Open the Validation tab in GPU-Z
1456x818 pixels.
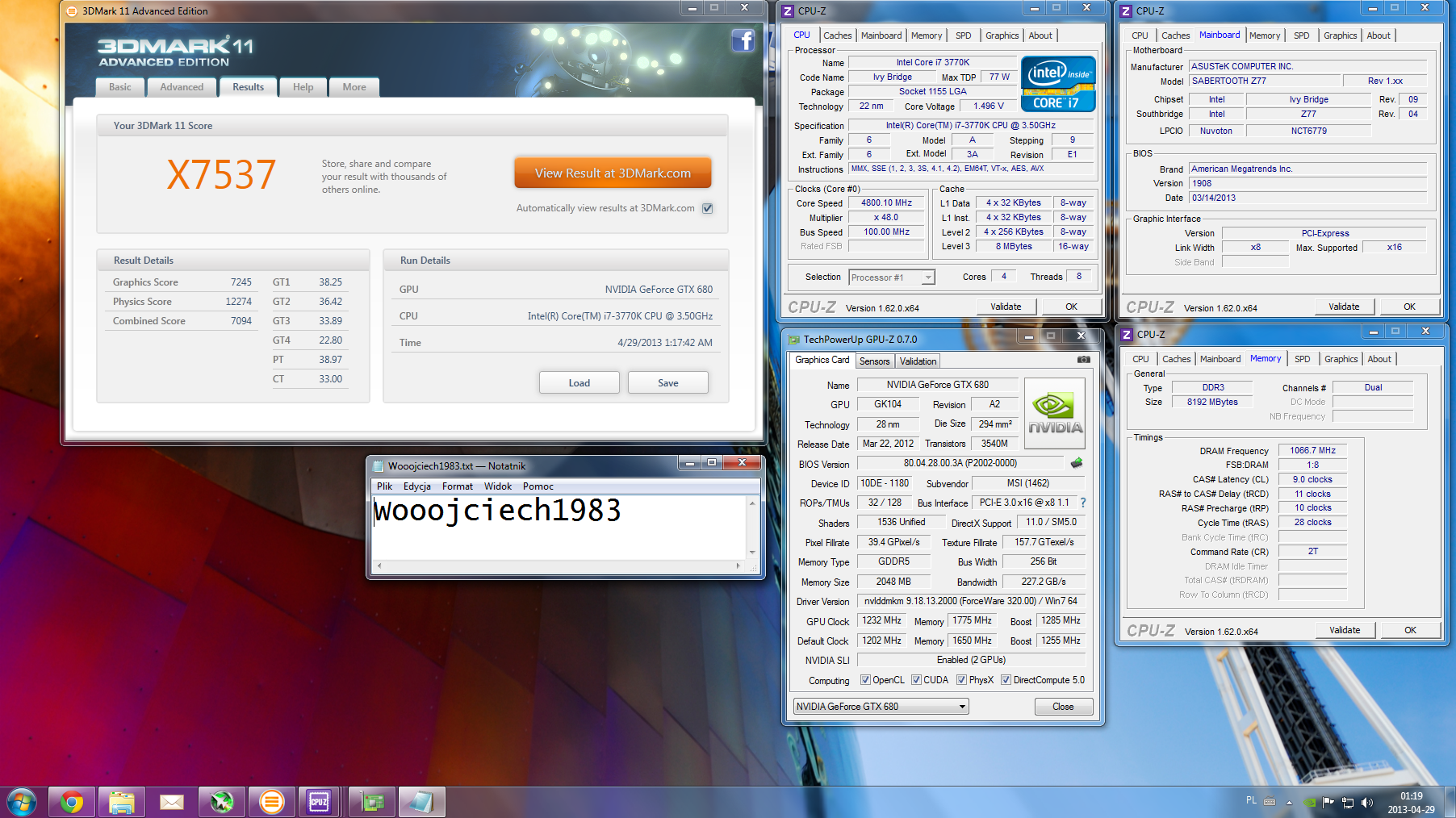(918, 361)
